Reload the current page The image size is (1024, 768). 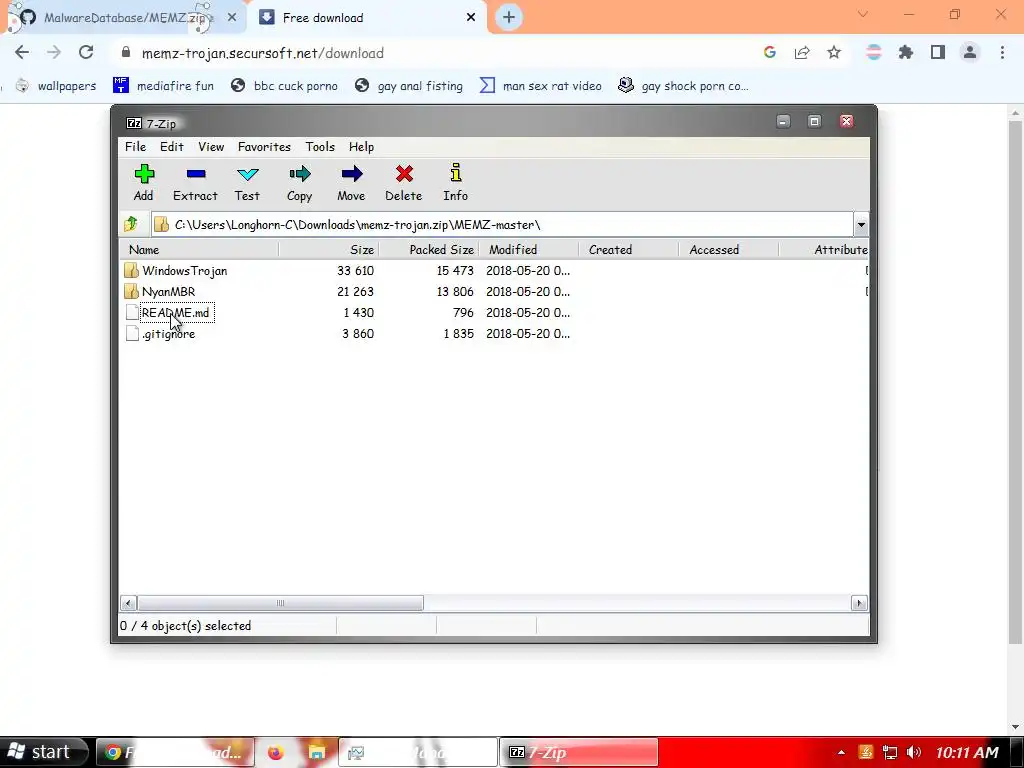coord(86,53)
